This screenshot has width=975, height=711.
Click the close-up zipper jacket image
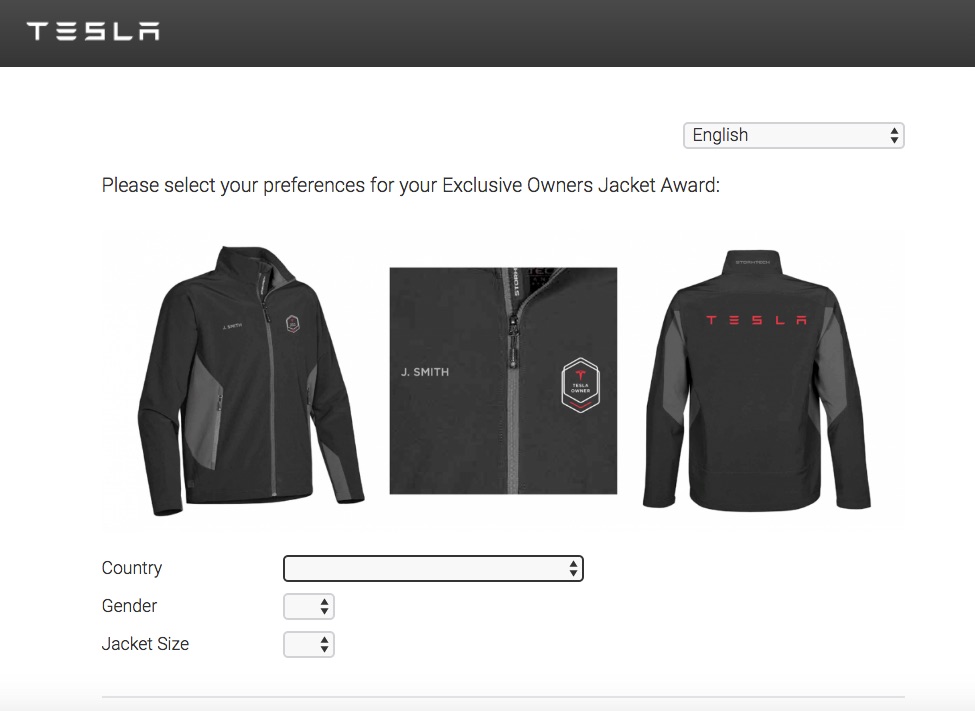pyautogui.click(x=503, y=381)
